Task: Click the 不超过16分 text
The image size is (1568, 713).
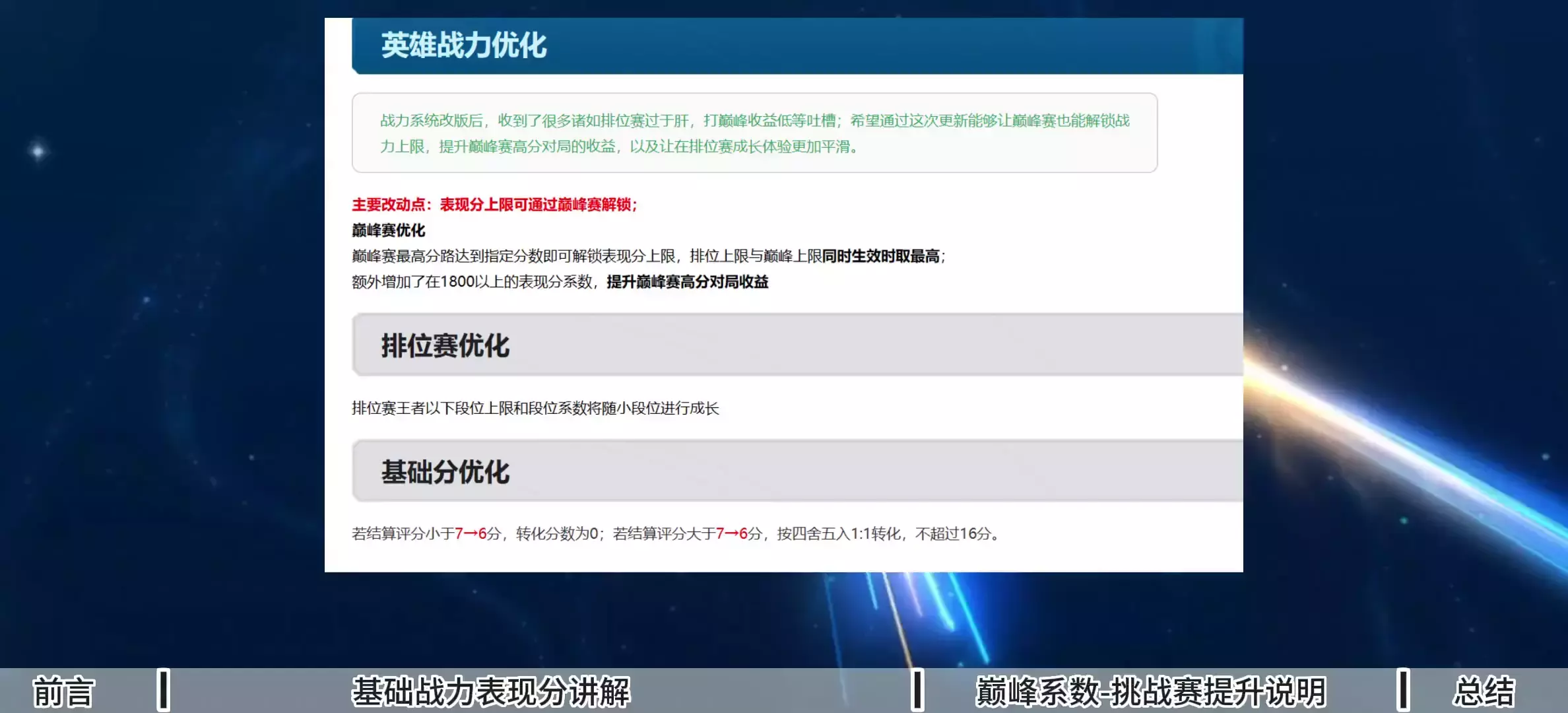Action: [953, 533]
